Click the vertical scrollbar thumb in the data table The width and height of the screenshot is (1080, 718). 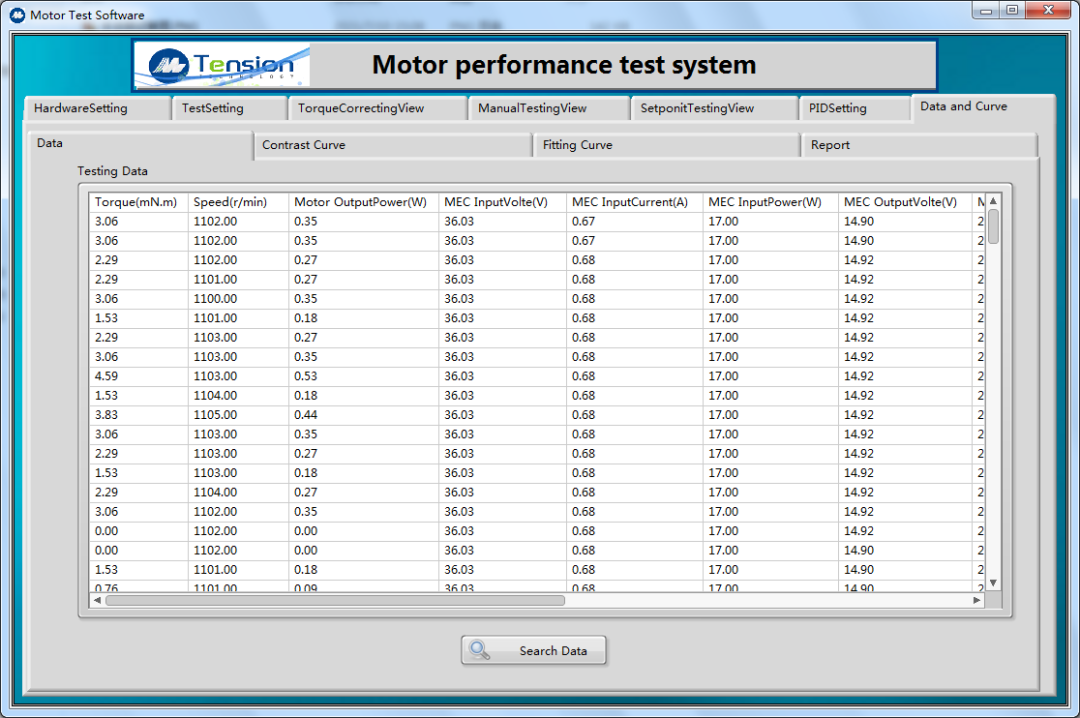point(993,226)
